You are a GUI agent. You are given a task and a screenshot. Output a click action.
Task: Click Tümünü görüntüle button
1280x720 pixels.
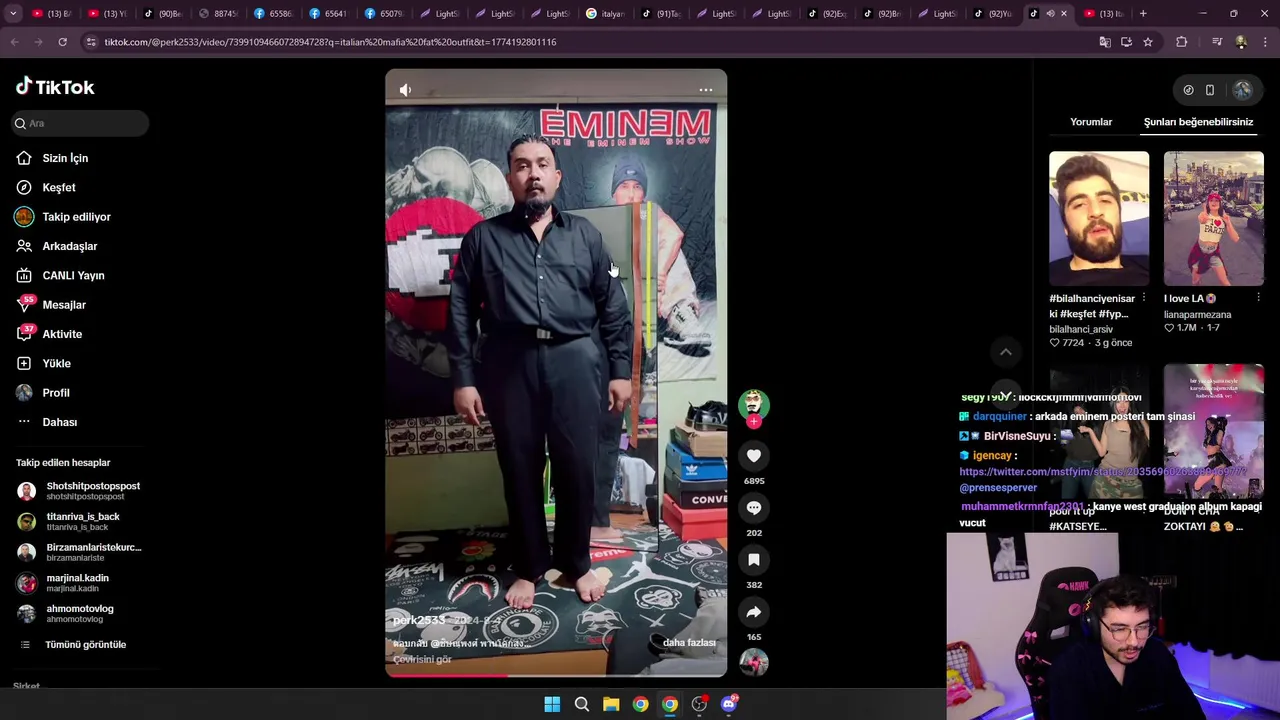pyautogui.click(x=85, y=645)
